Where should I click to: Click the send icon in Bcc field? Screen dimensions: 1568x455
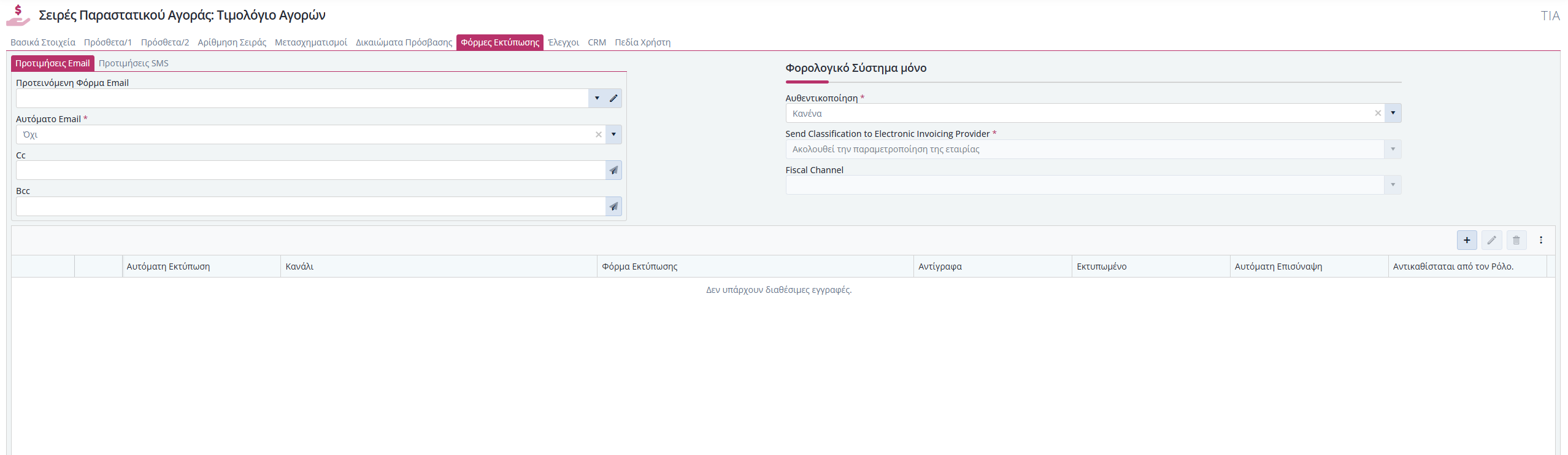point(613,206)
